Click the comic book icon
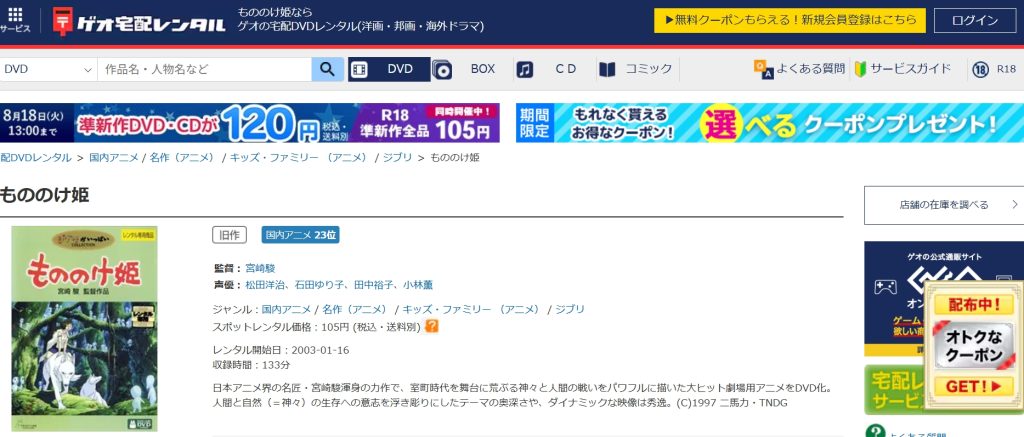The width and height of the screenshot is (1024, 437). pyautogui.click(x=607, y=69)
